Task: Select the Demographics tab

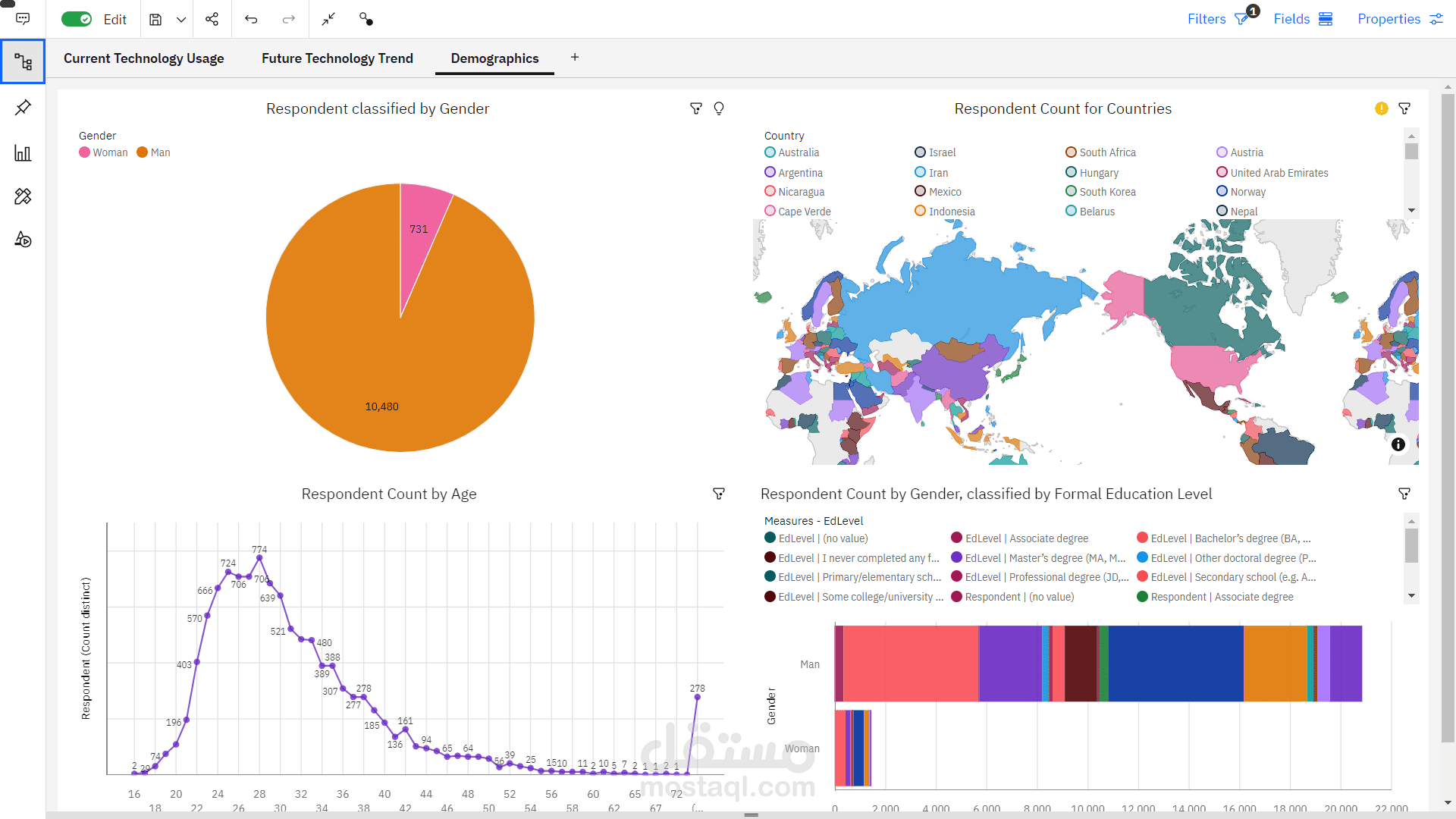Action: click(x=494, y=58)
